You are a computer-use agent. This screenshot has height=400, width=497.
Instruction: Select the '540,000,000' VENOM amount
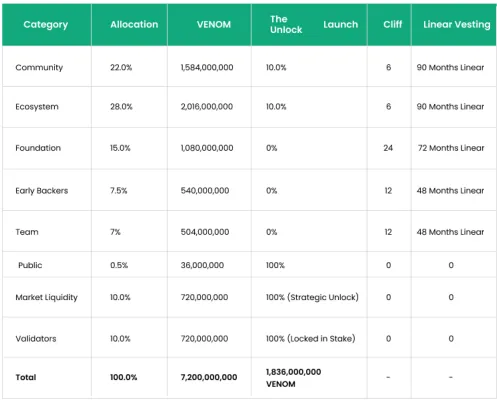[x=205, y=191]
